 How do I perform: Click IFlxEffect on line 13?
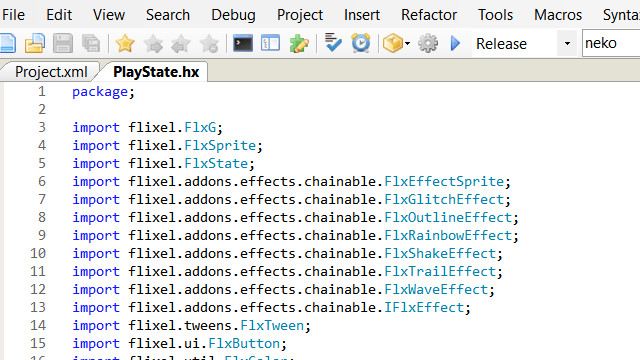pyautogui.click(x=424, y=307)
